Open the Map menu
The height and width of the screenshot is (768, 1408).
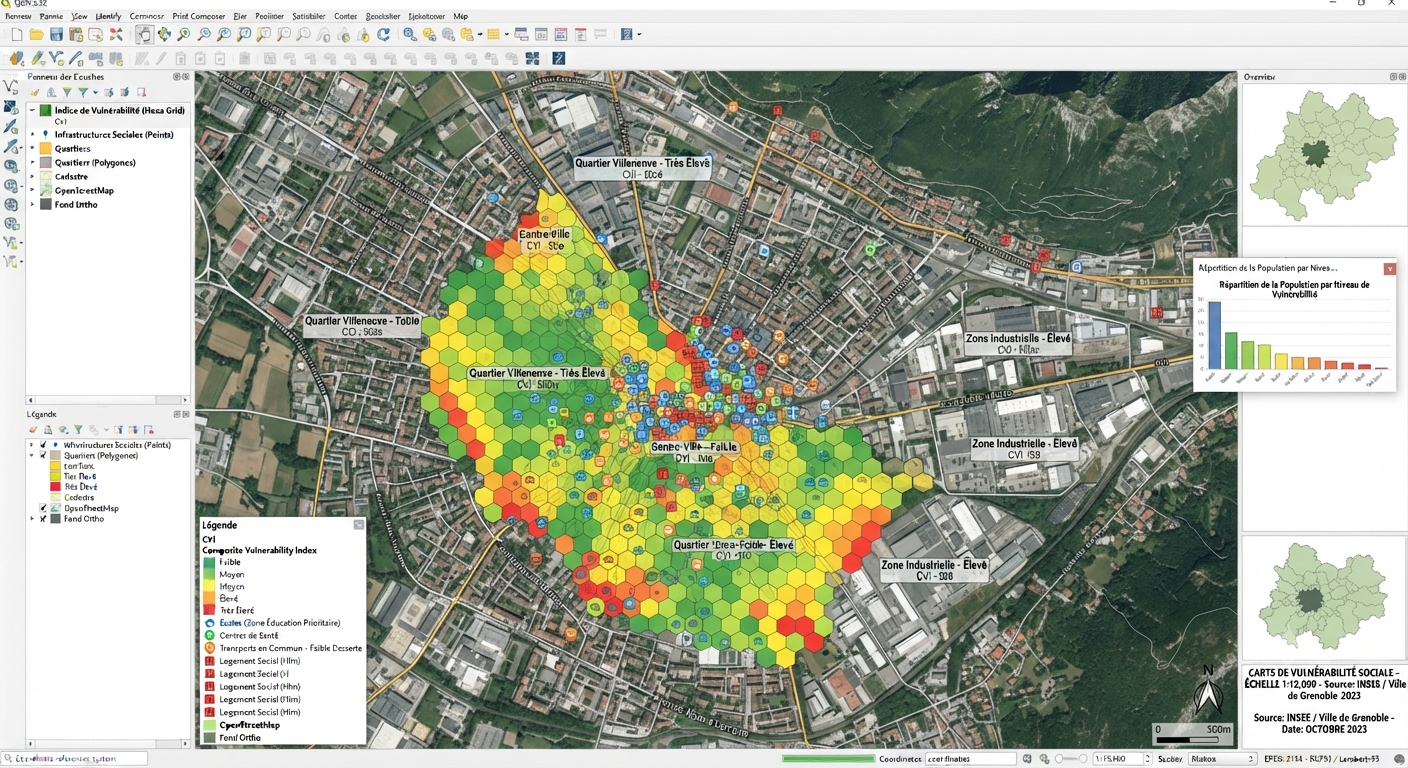[460, 16]
